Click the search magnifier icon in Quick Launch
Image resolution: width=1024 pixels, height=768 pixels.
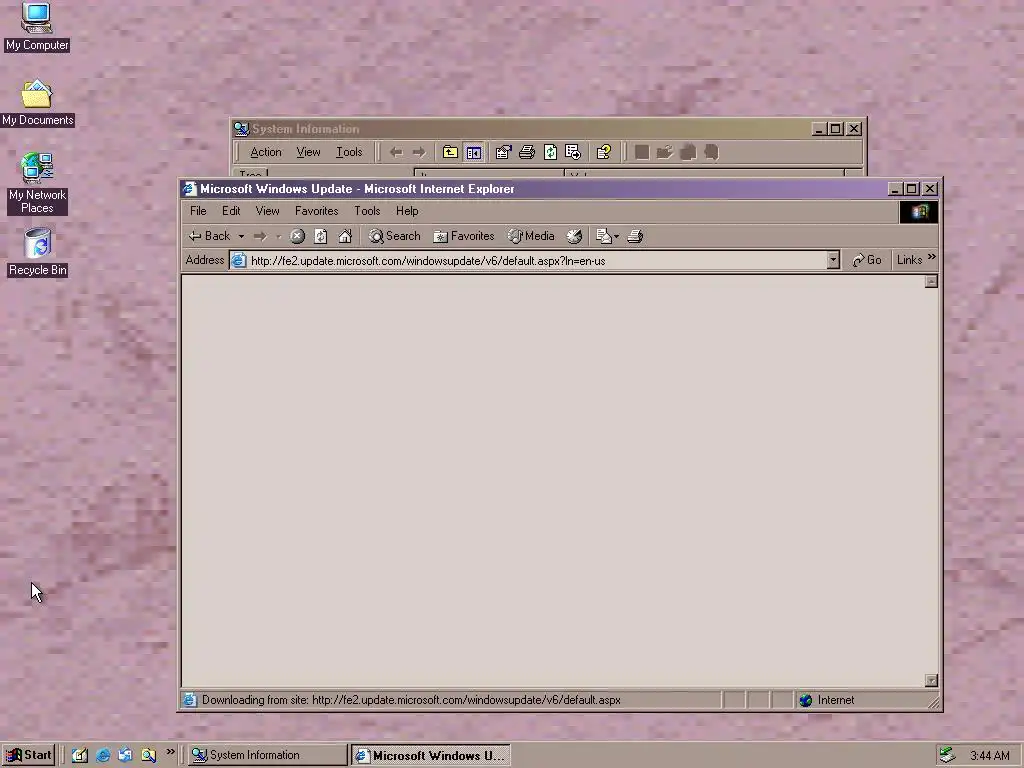click(x=148, y=756)
